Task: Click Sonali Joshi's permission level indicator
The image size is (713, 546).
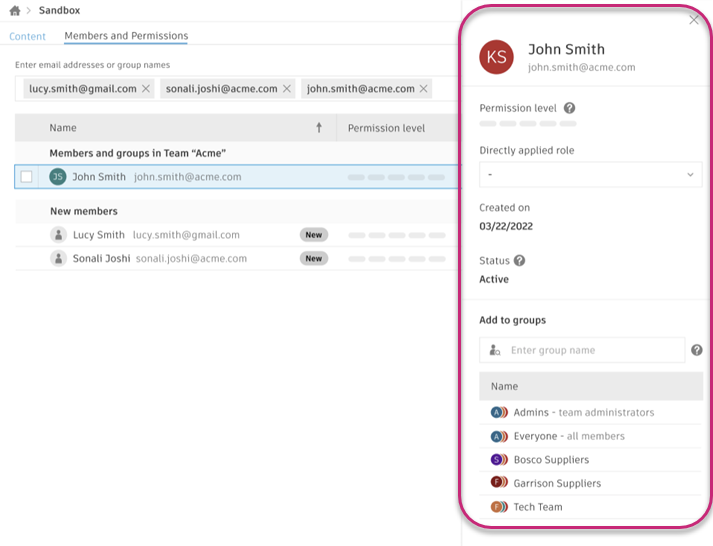Action: [397, 259]
